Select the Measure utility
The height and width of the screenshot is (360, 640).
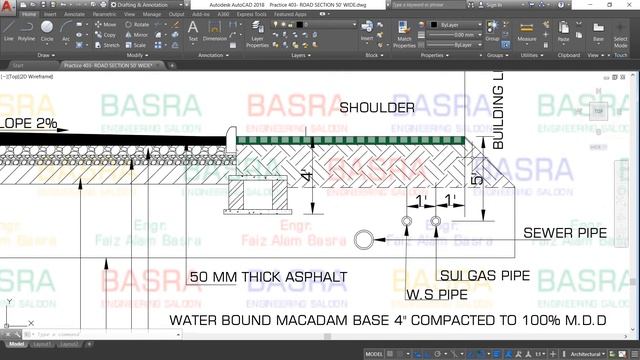tap(527, 32)
